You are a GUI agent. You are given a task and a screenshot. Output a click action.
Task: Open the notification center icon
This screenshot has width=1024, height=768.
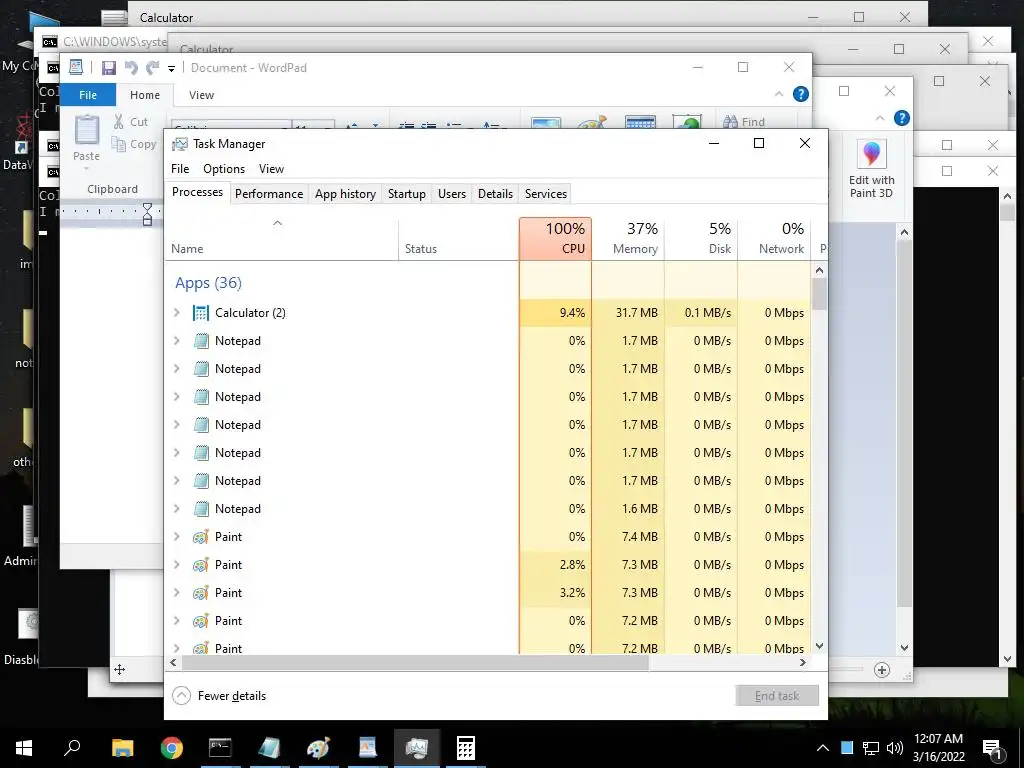(x=993, y=748)
